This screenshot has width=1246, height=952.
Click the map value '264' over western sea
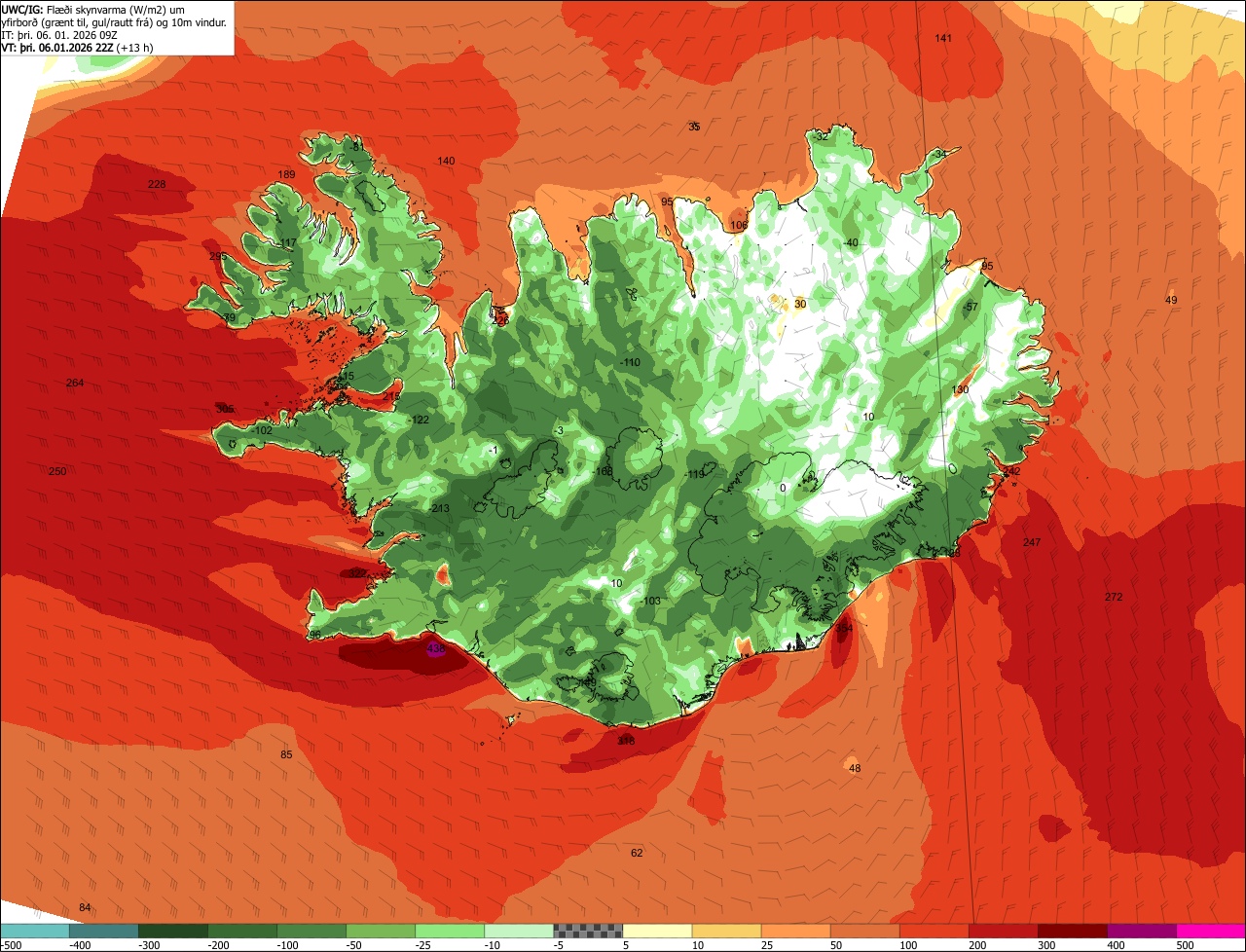coord(75,383)
